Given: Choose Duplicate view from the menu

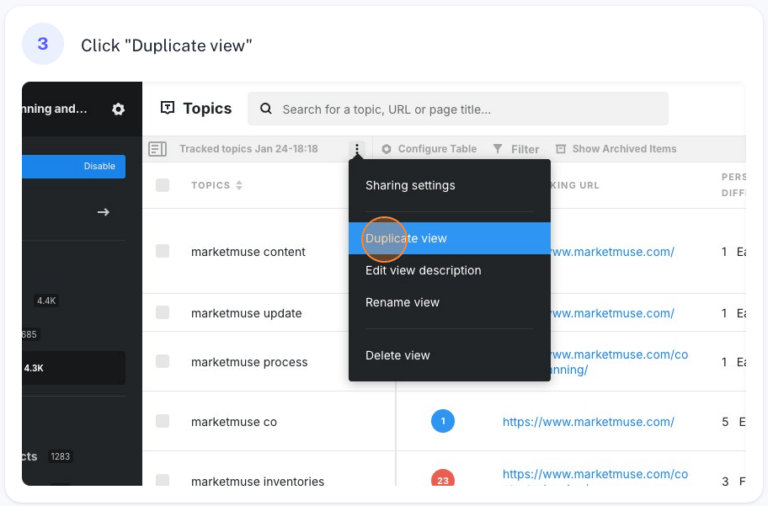Looking at the screenshot, I should point(449,239).
